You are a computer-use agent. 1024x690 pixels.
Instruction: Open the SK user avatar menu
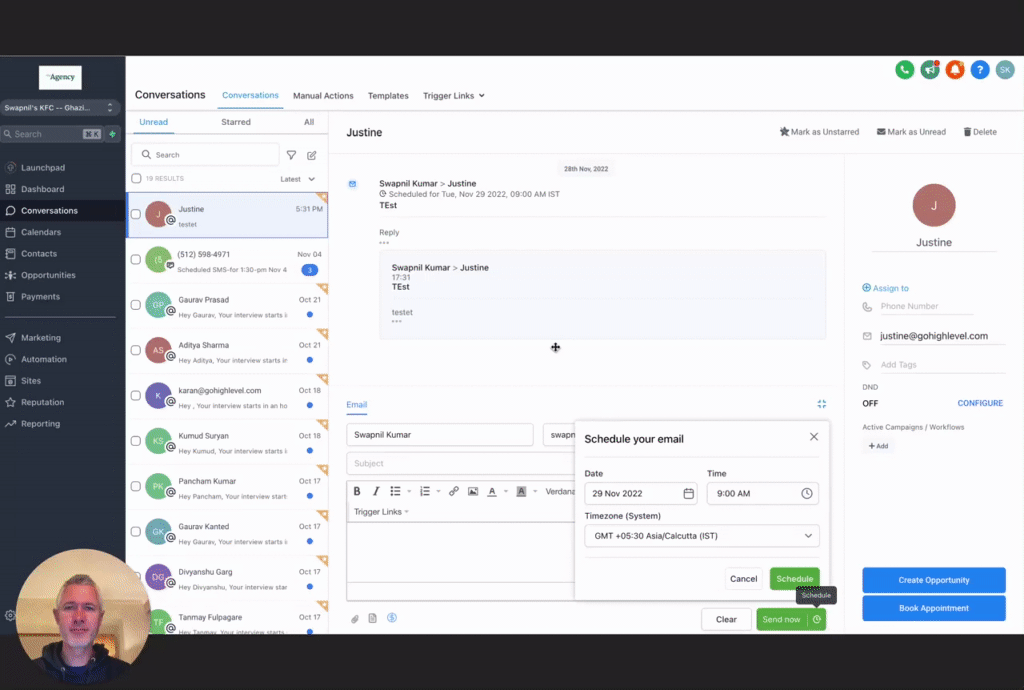tap(1004, 70)
